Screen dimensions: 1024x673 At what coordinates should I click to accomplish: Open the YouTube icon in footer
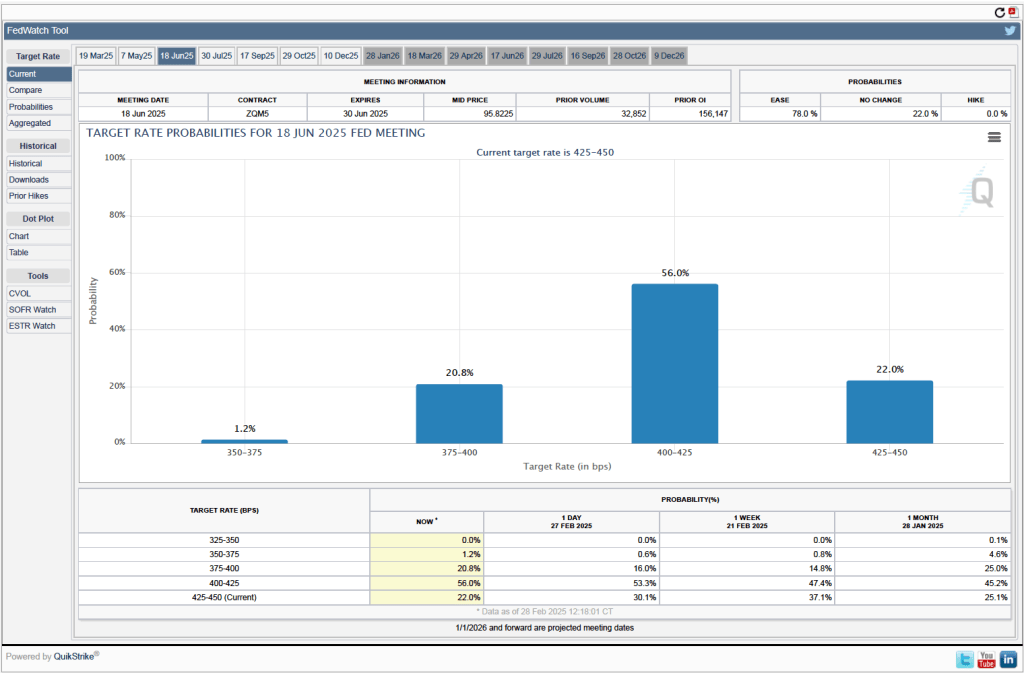986,659
